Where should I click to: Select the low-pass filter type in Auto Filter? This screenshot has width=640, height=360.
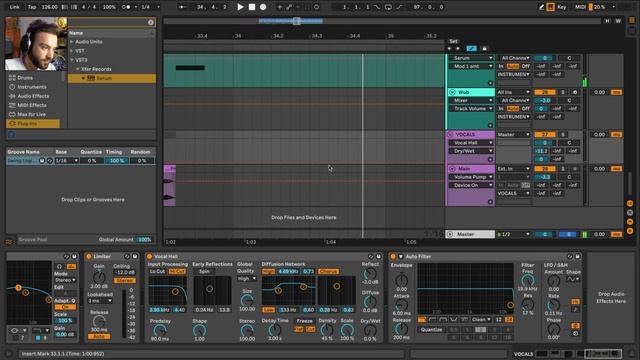tap(422, 319)
